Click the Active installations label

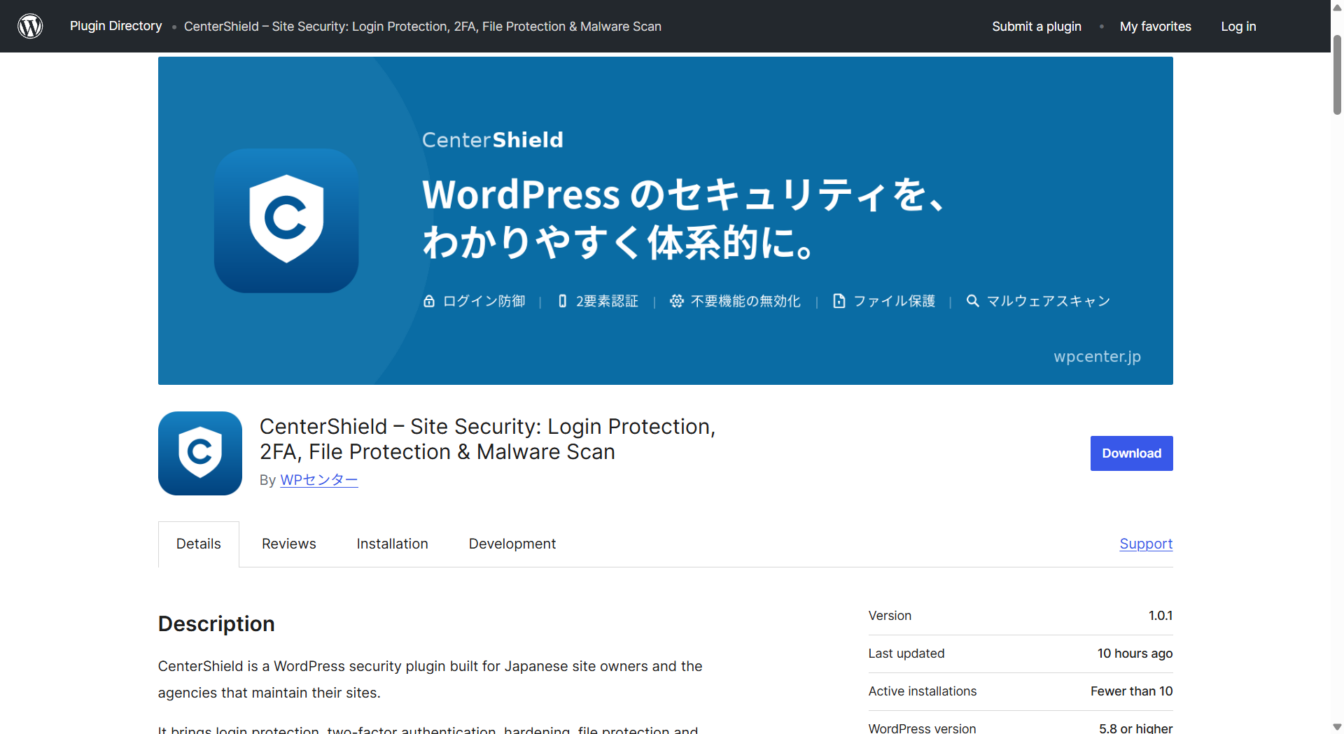[922, 691]
